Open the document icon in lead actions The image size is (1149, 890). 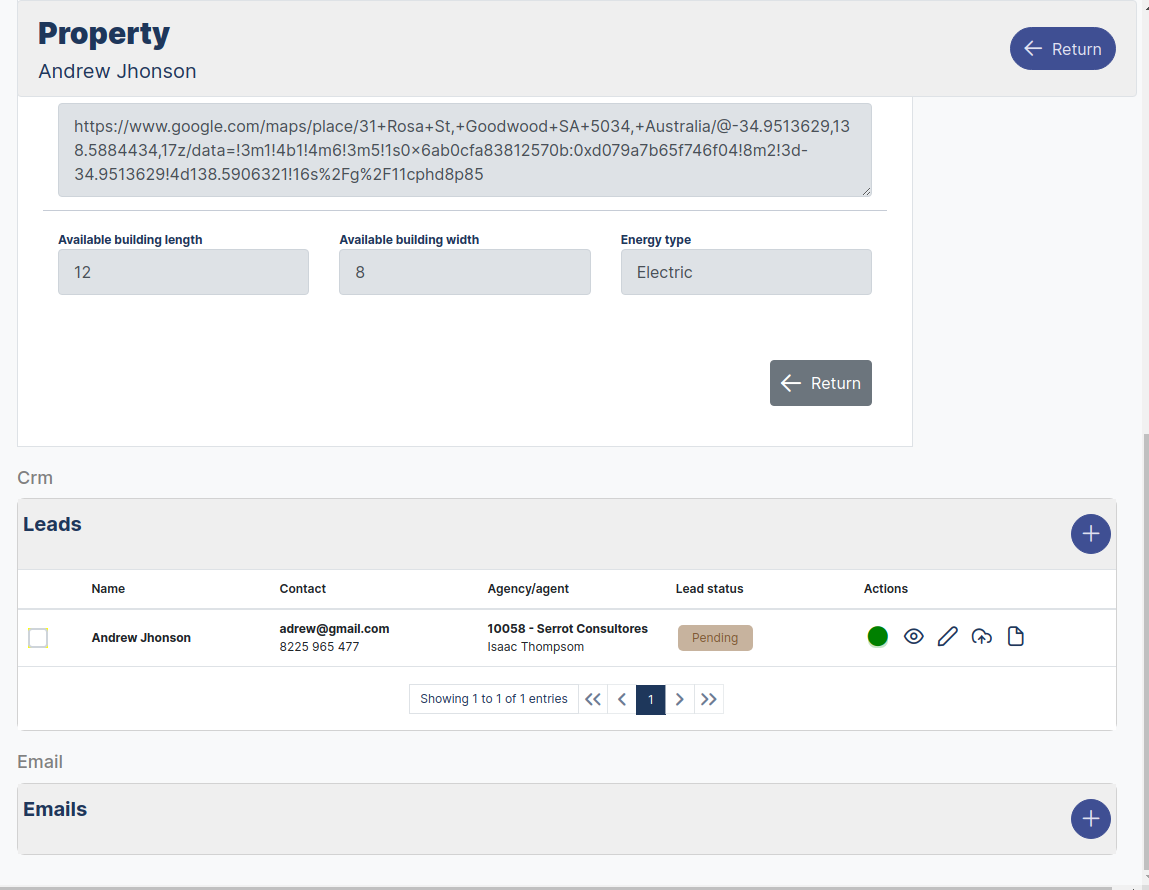[x=1016, y=637]
